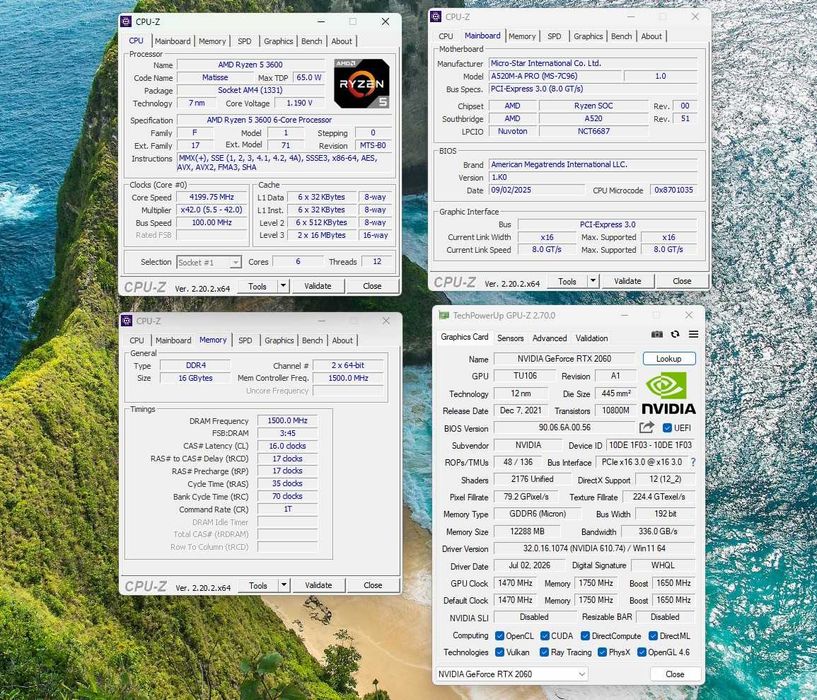817x700 pixels.
Task: Open the Tools dropdown arrow in the Memory window
Action: click(x=283, y=585)
